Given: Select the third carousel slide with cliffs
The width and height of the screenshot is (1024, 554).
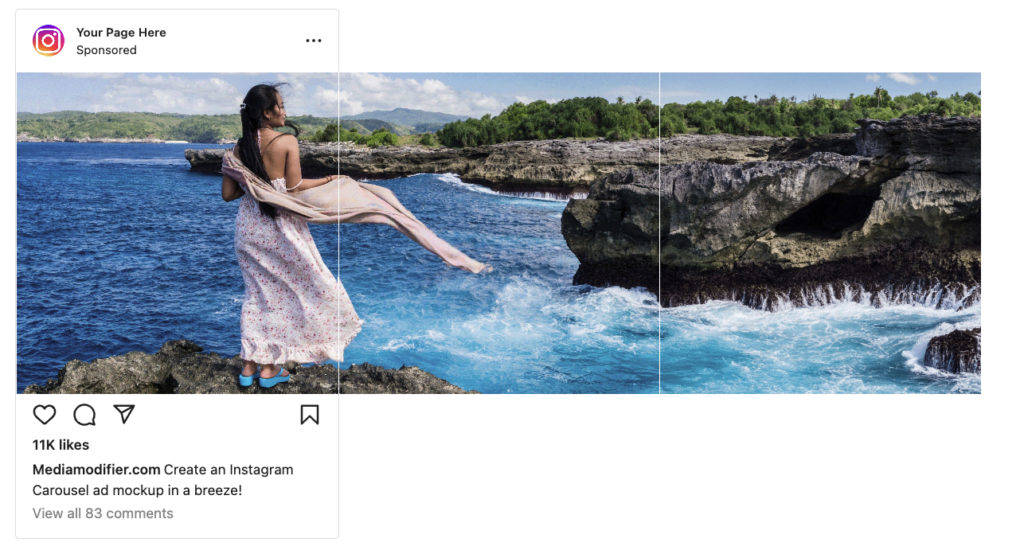Looking at the screenshot, I should 820,233.
